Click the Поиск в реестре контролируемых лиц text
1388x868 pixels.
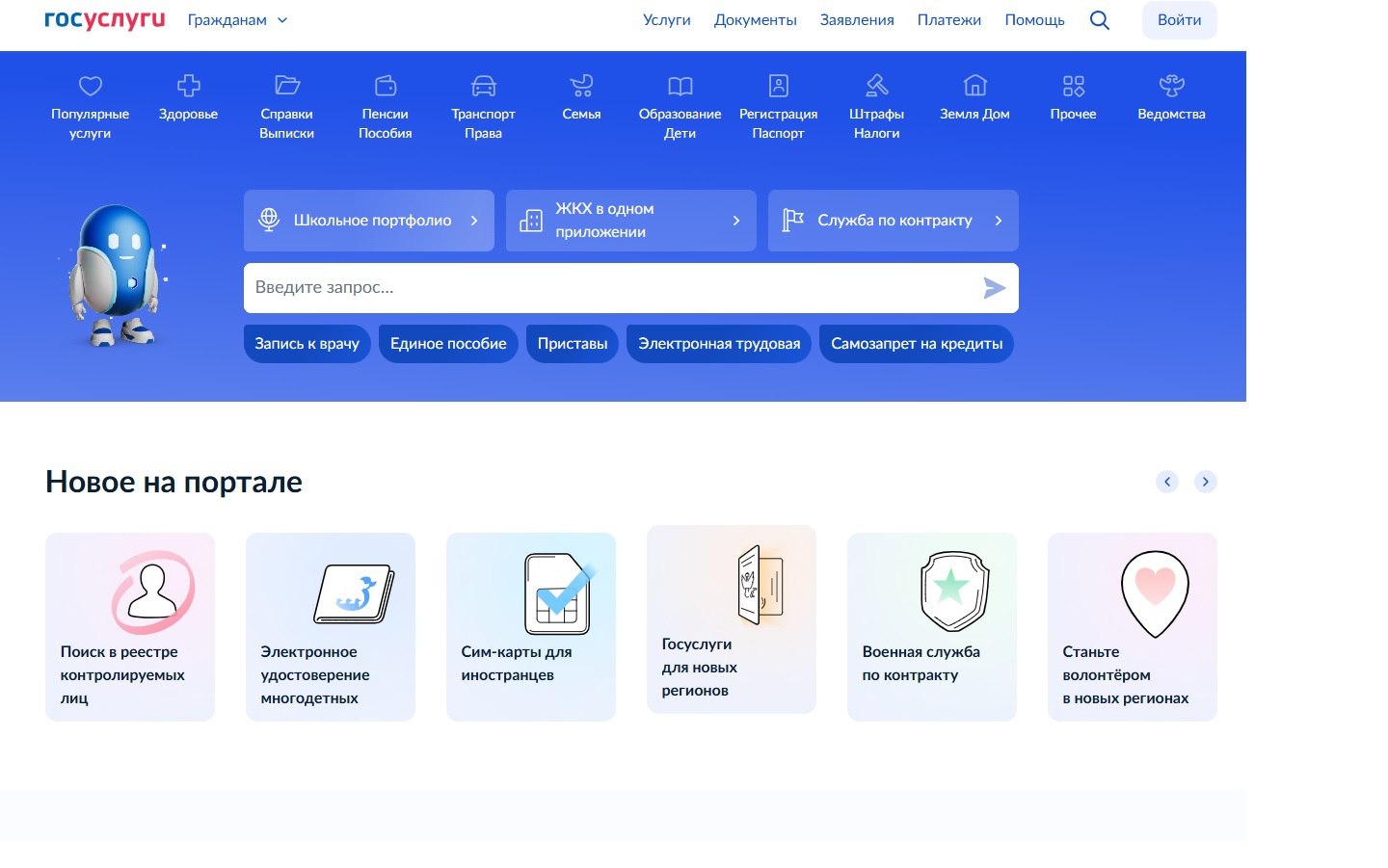(122, 675)
